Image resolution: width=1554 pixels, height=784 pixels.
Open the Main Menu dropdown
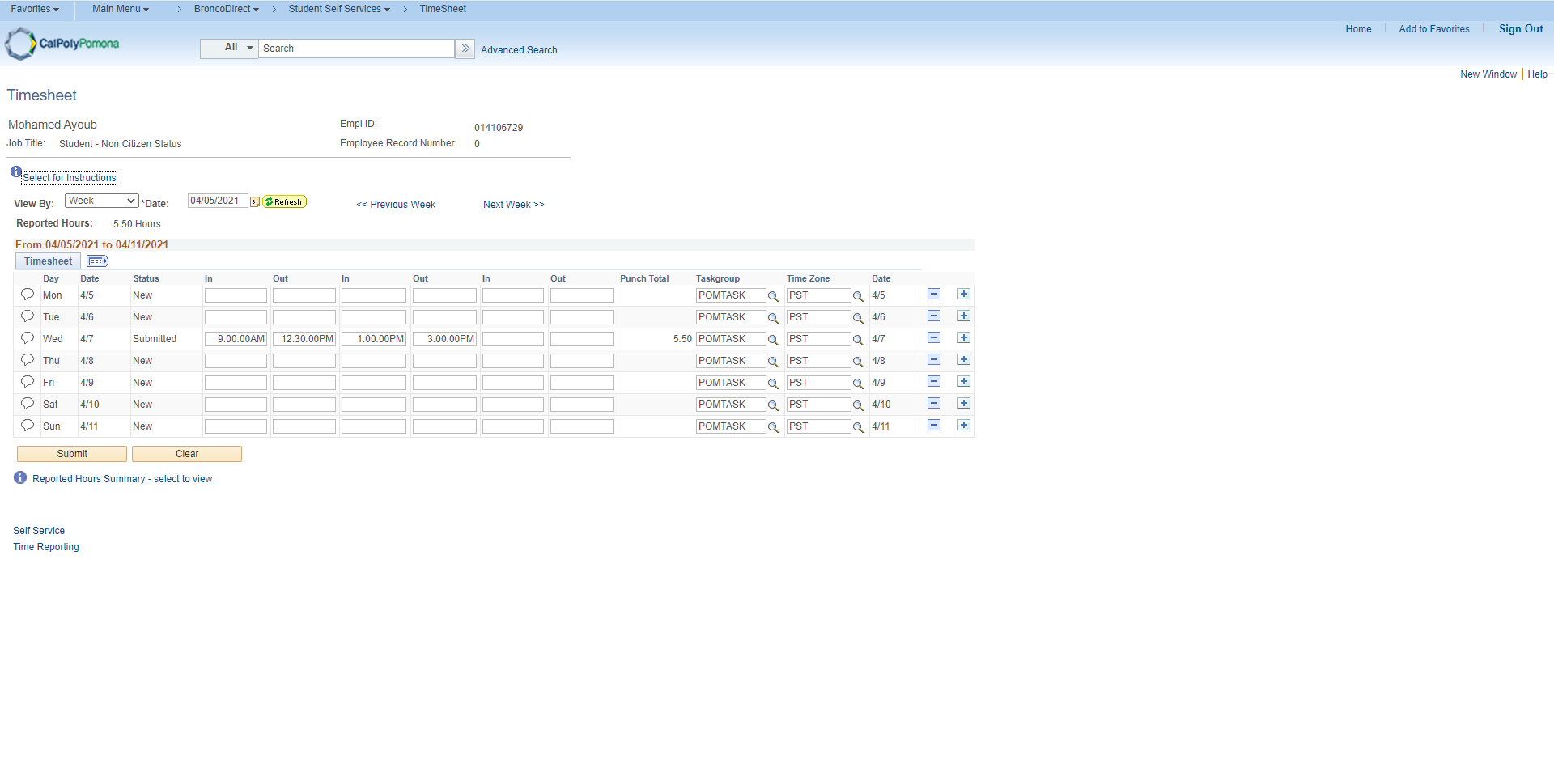[120, 9]
